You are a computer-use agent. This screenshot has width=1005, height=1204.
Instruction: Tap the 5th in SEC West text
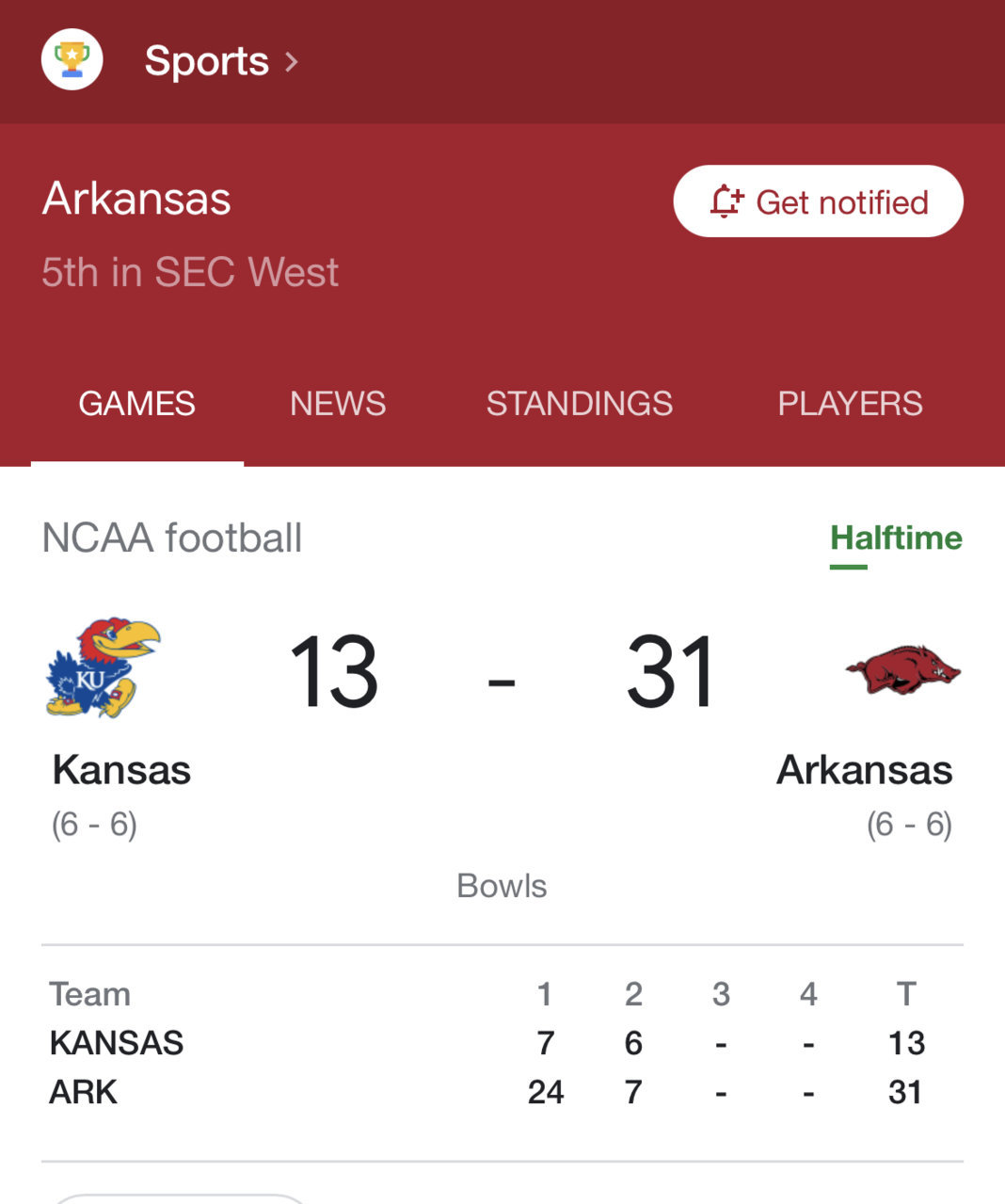(x=190, y=272)
